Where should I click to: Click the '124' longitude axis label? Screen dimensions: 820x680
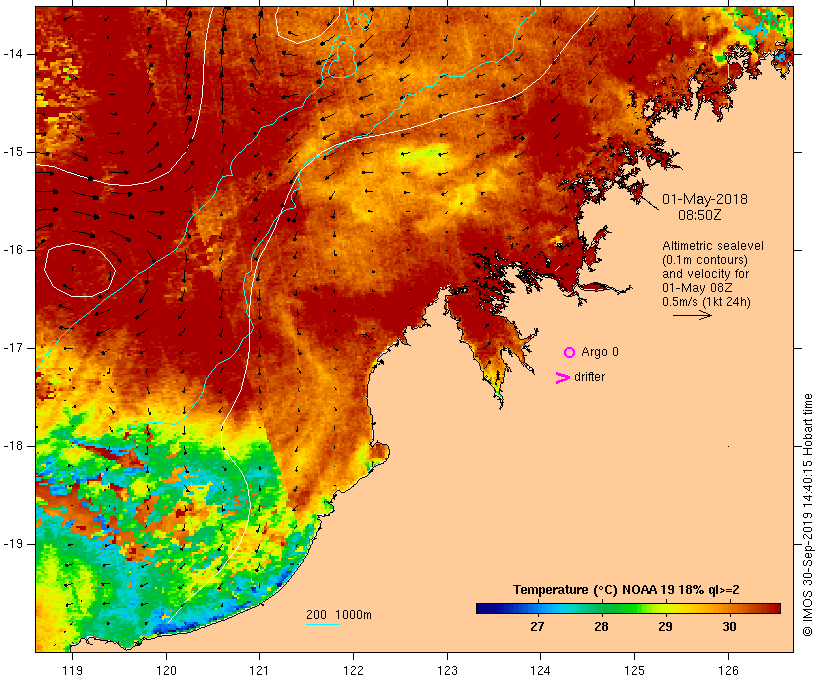pyautogui.click(x=541, y=670)
